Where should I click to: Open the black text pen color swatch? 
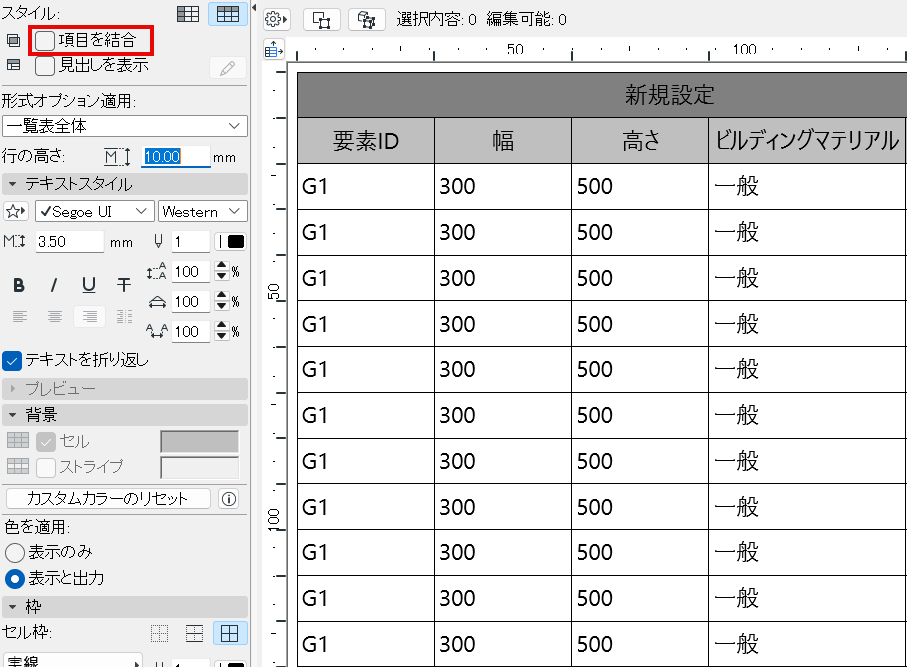coord(230,241)
